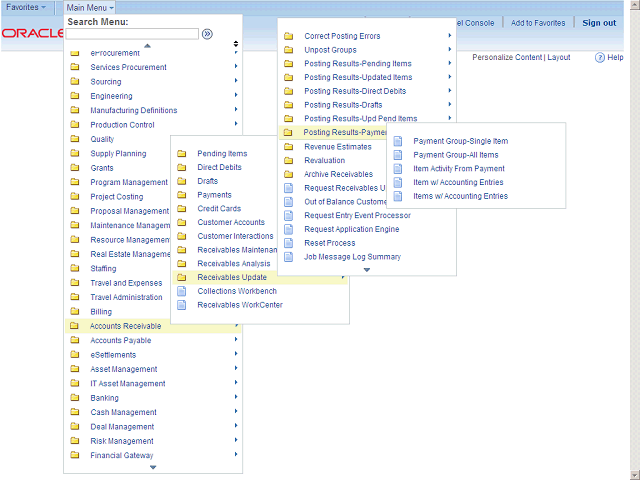
Task: Click the folder icon next to Credit Cards
Action: tap(182, 209)
